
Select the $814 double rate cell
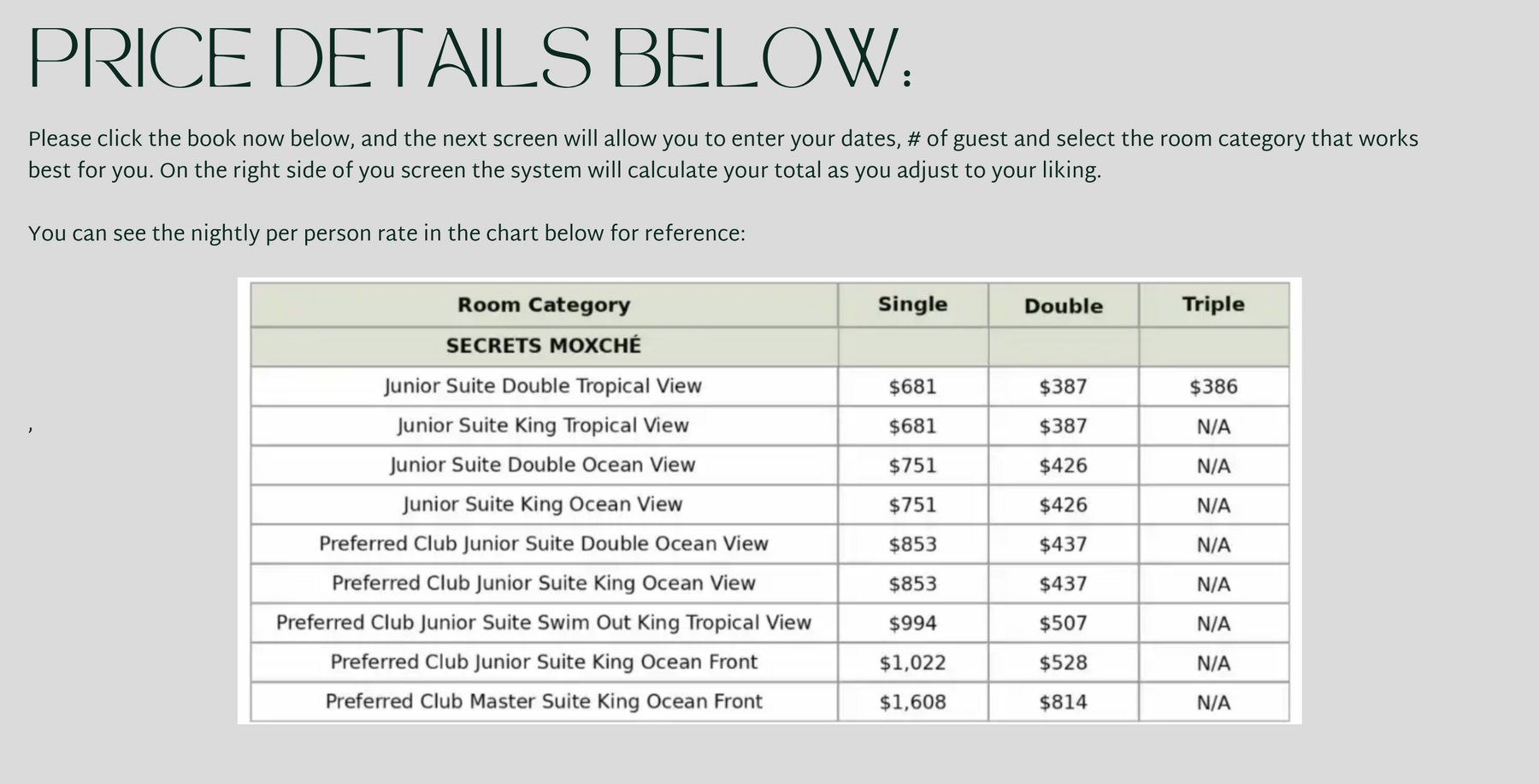(x=1063, y=702)
